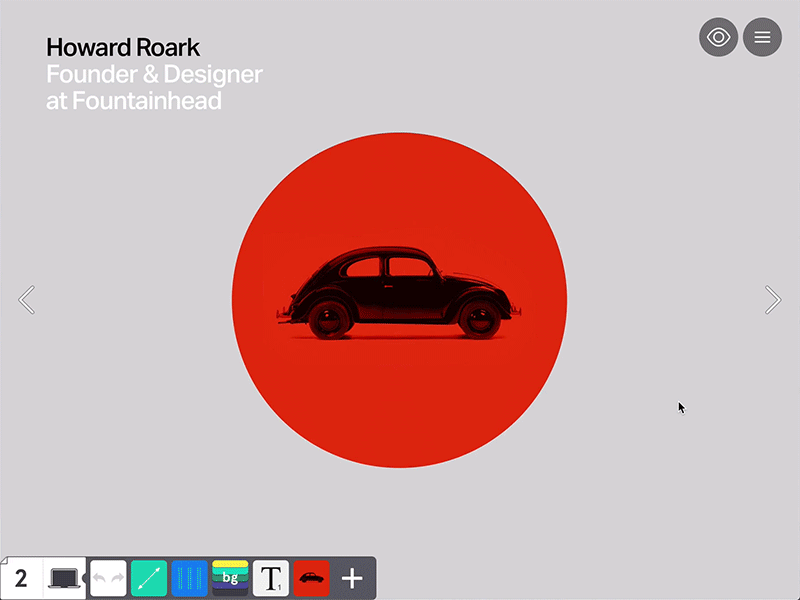Click the "Howard Roark" heading

pyautogui.click(x=122, y=47)
